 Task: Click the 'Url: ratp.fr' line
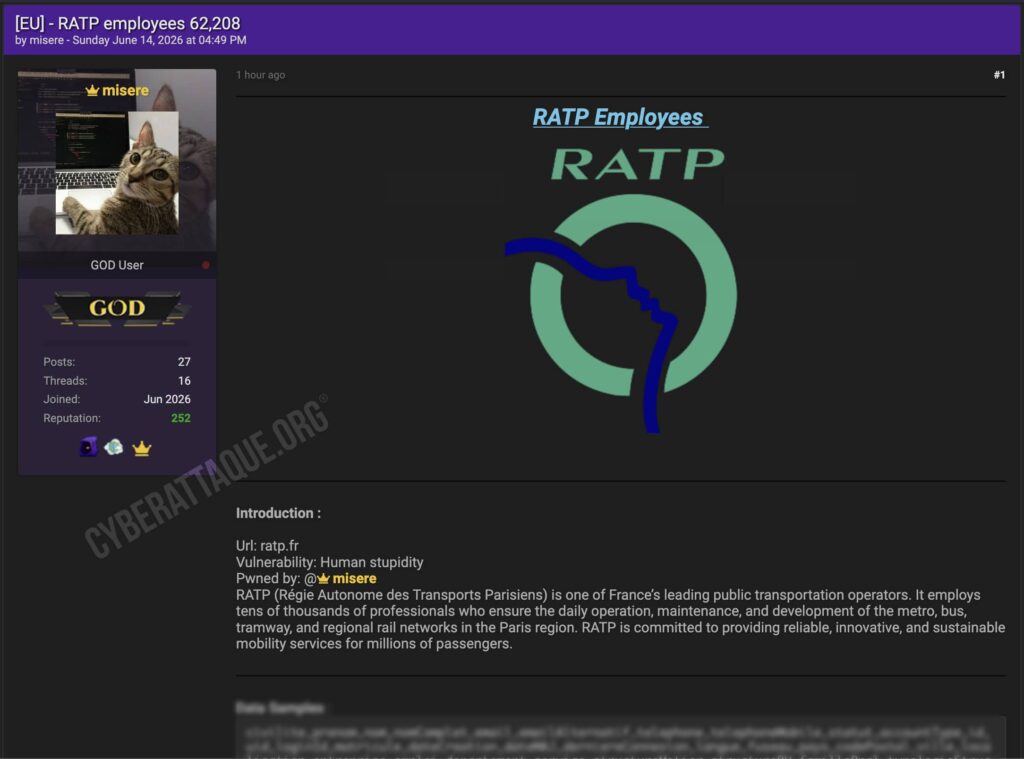pos(267,545)
